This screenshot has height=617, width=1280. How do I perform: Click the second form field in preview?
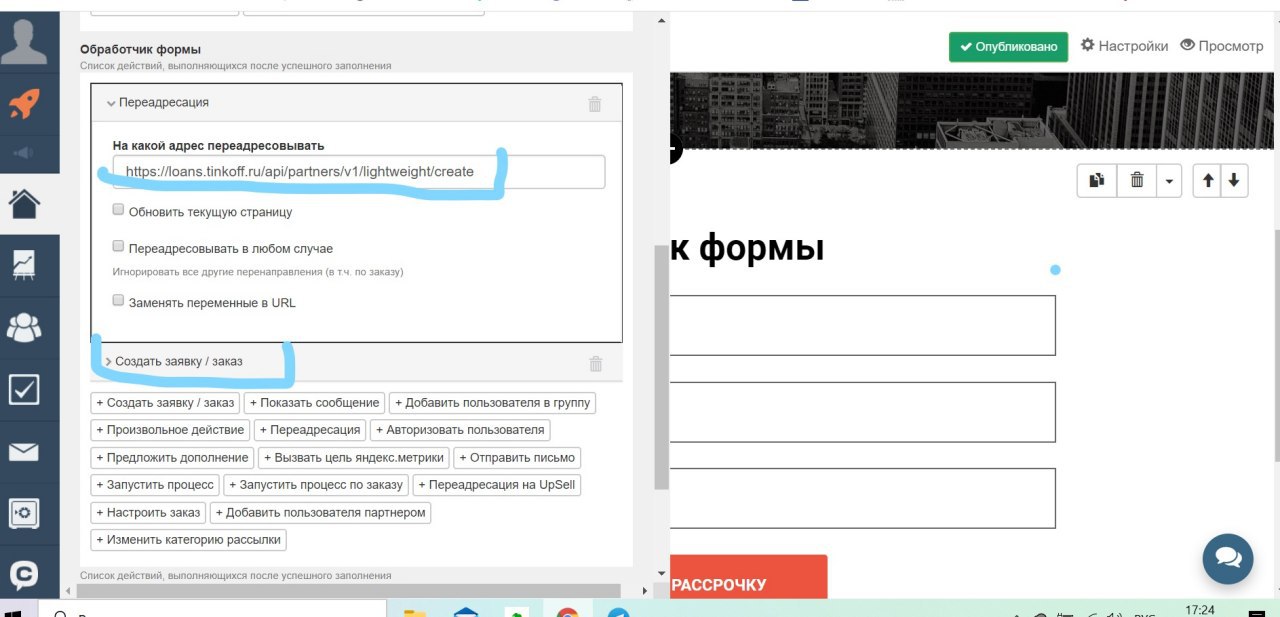click(x=863, y=412)
